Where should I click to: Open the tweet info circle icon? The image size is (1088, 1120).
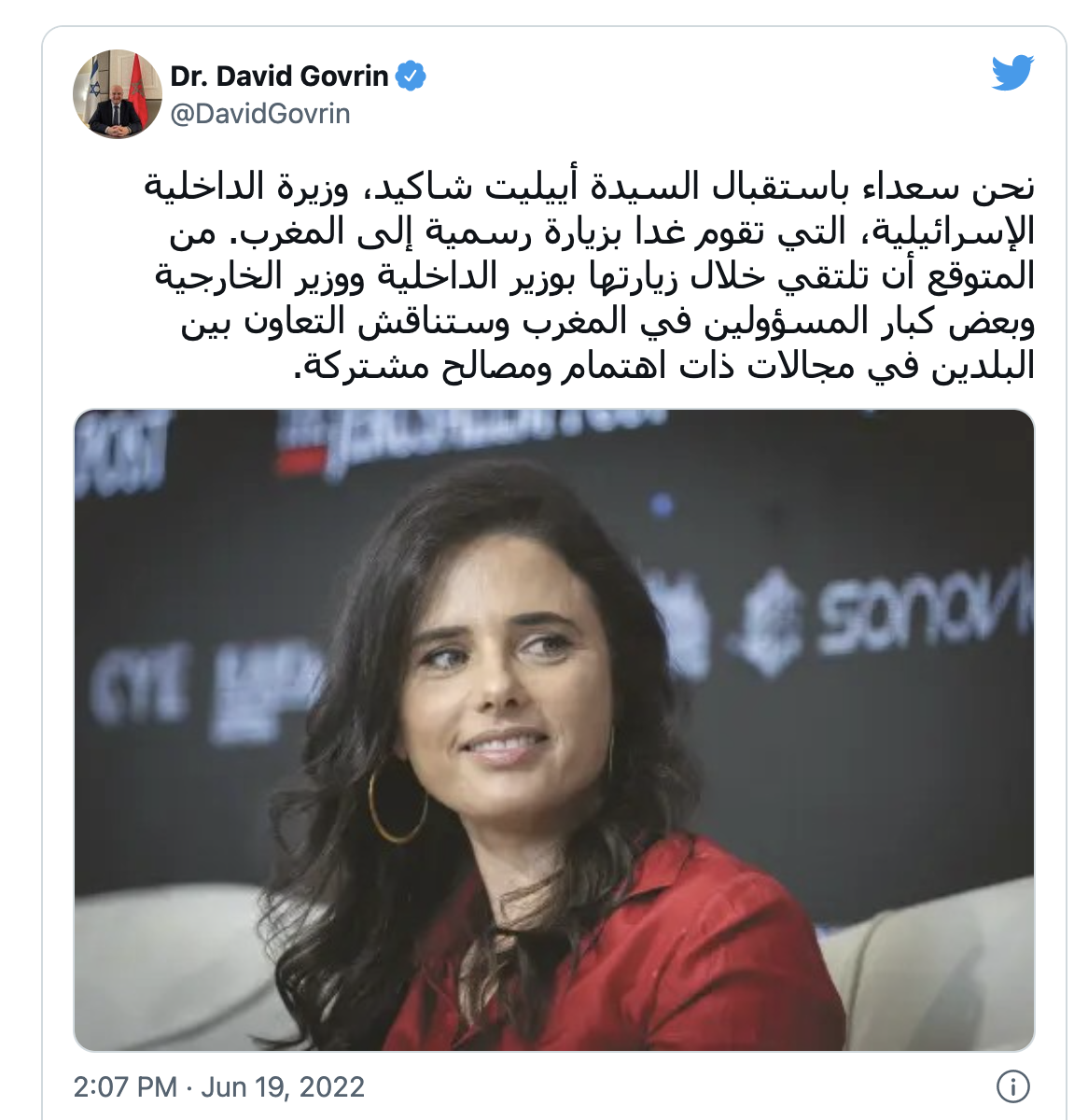[x=1013, y=1085]
